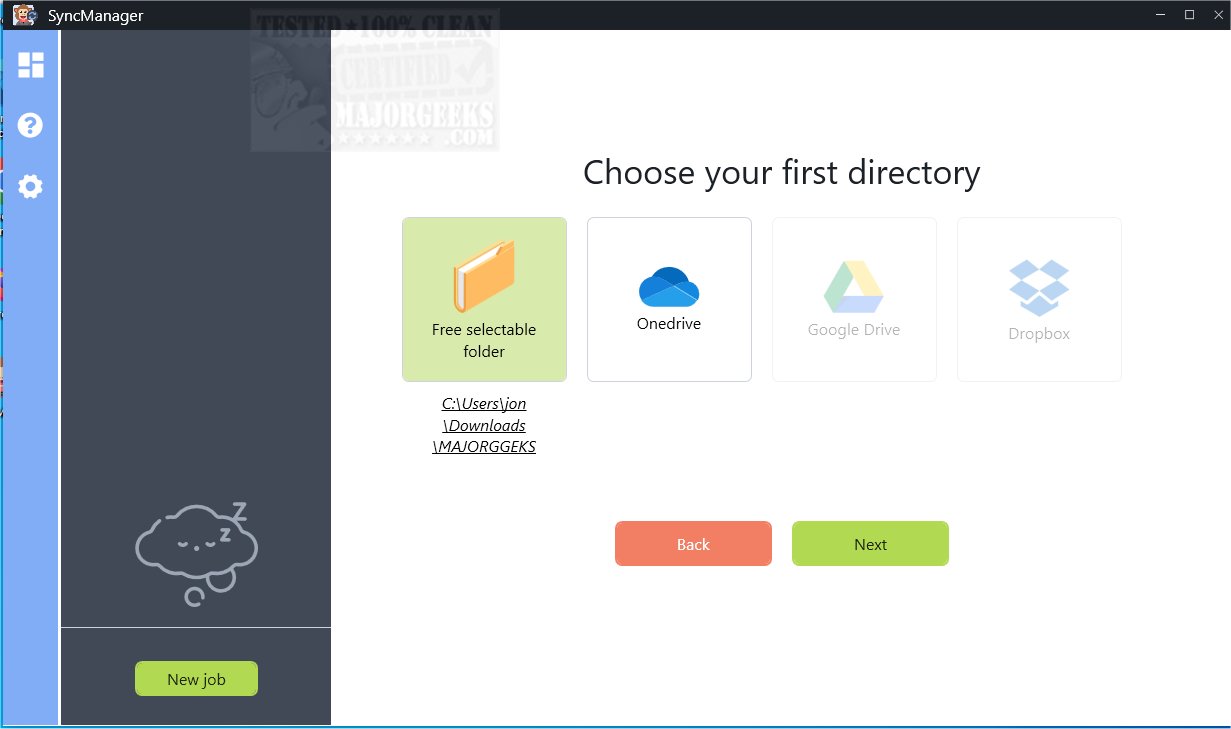Close the SyncManager window
The image size is (1231, 729).
1216,14
